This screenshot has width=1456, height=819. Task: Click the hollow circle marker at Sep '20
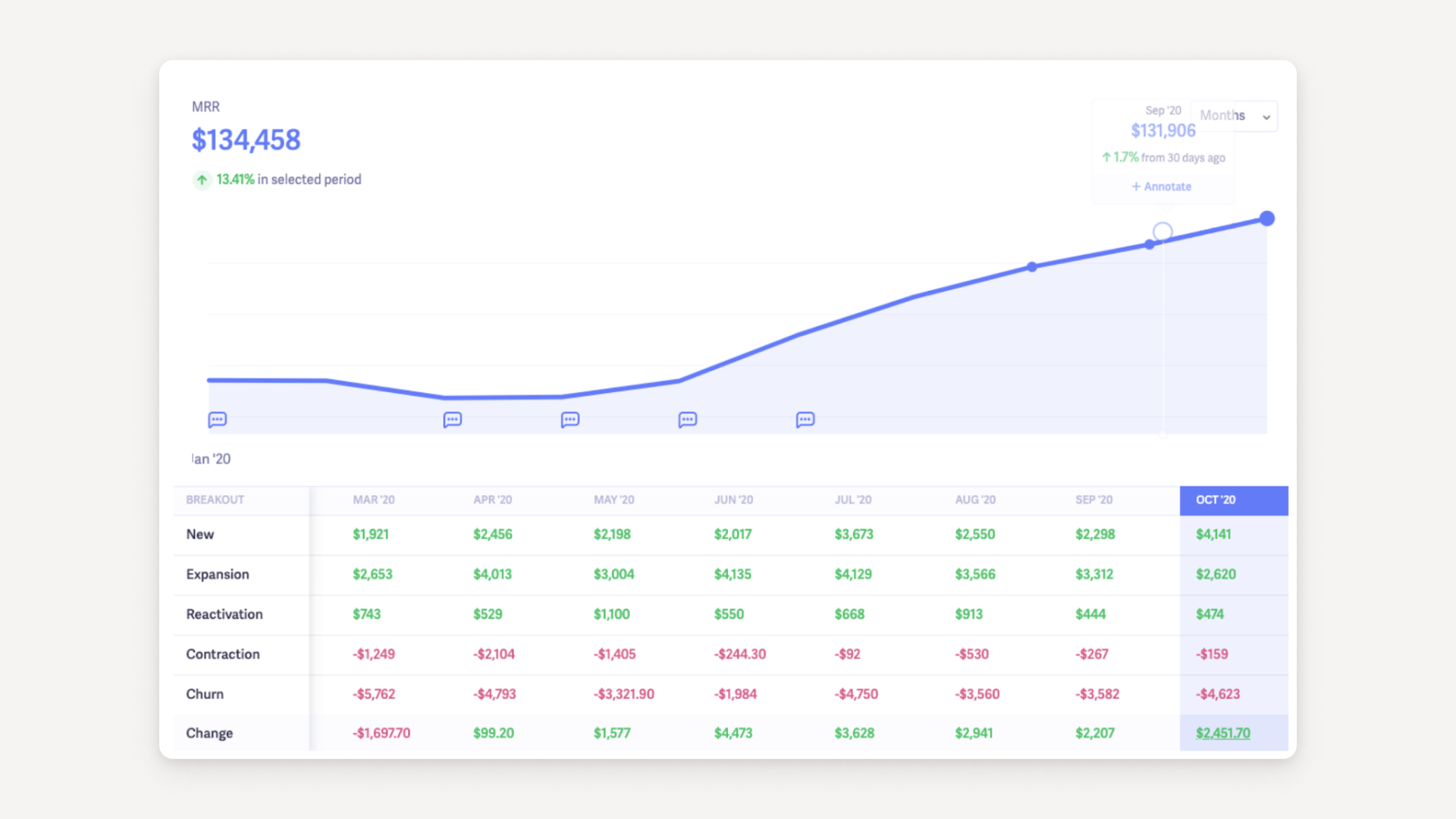[x=1162, y=230]
